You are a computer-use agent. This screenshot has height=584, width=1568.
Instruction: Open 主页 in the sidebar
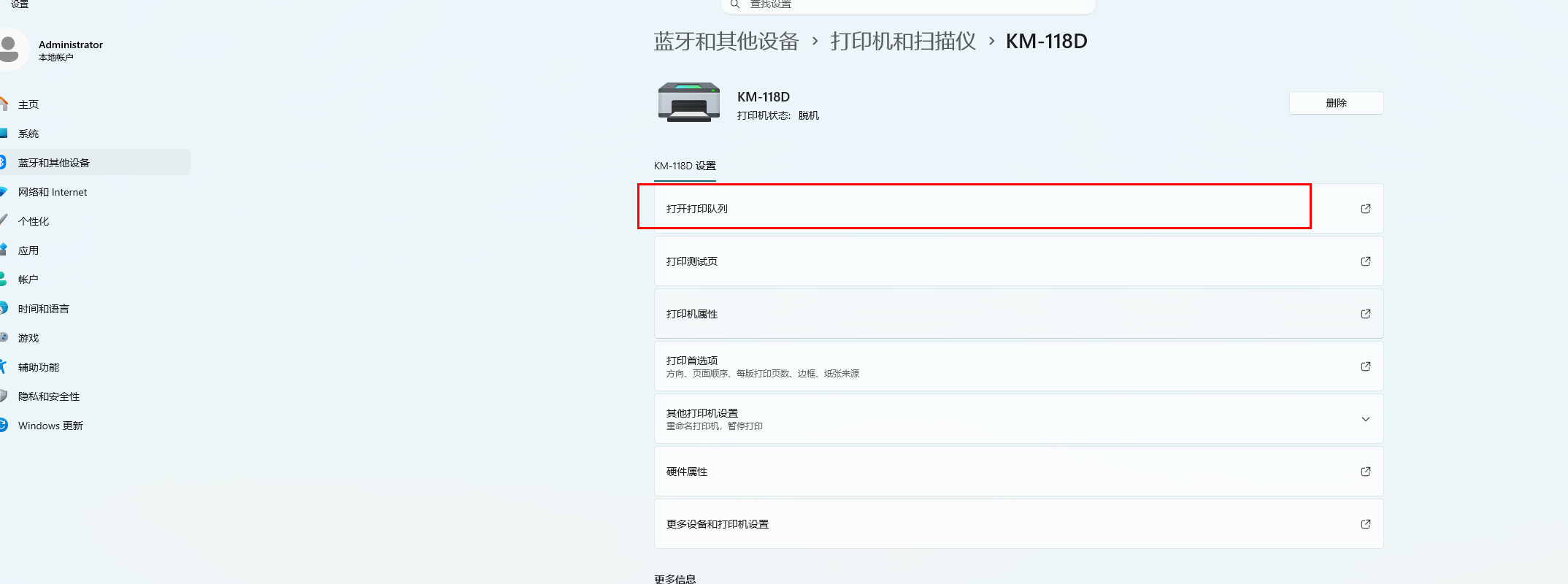95,104
